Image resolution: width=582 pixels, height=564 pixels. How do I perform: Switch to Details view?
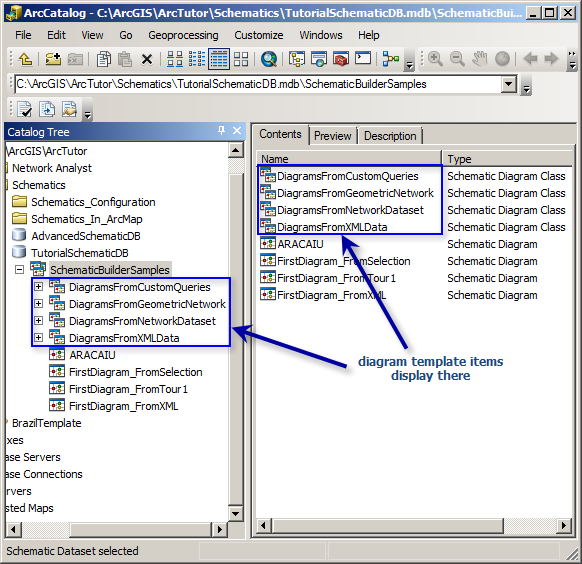coord(219,59)
